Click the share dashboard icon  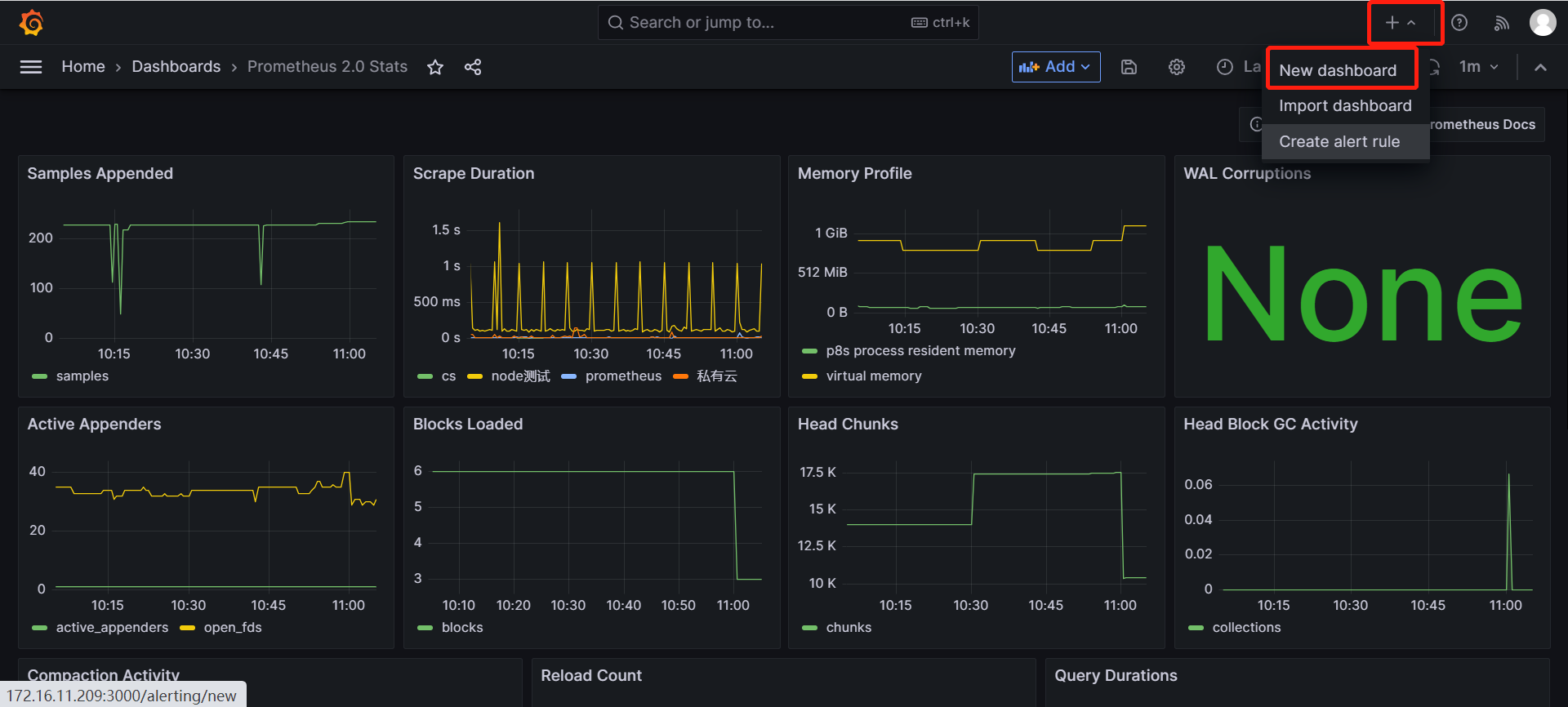click(x=473, y=67)
